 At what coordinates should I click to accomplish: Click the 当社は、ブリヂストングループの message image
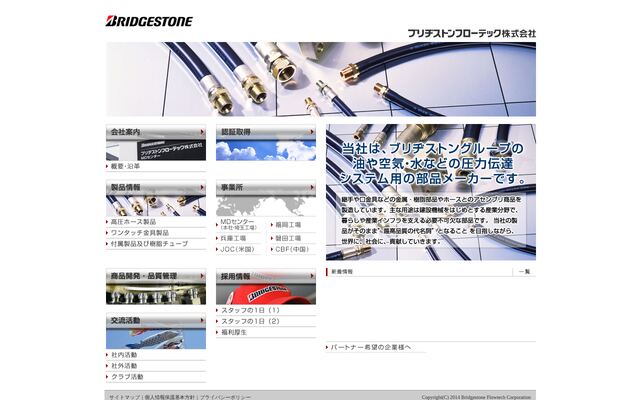pyautogui.click(x=431, y=192)
